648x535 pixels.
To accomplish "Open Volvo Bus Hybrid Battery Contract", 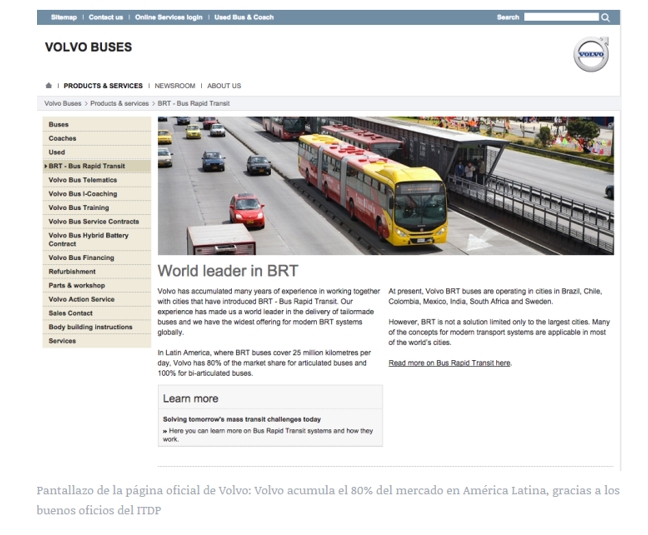I will [88, 239].
